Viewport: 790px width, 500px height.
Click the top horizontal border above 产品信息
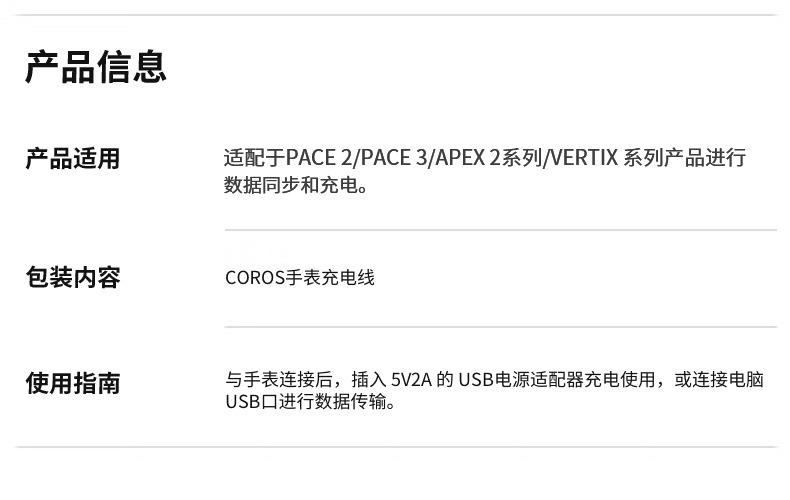tap(395, 15)
